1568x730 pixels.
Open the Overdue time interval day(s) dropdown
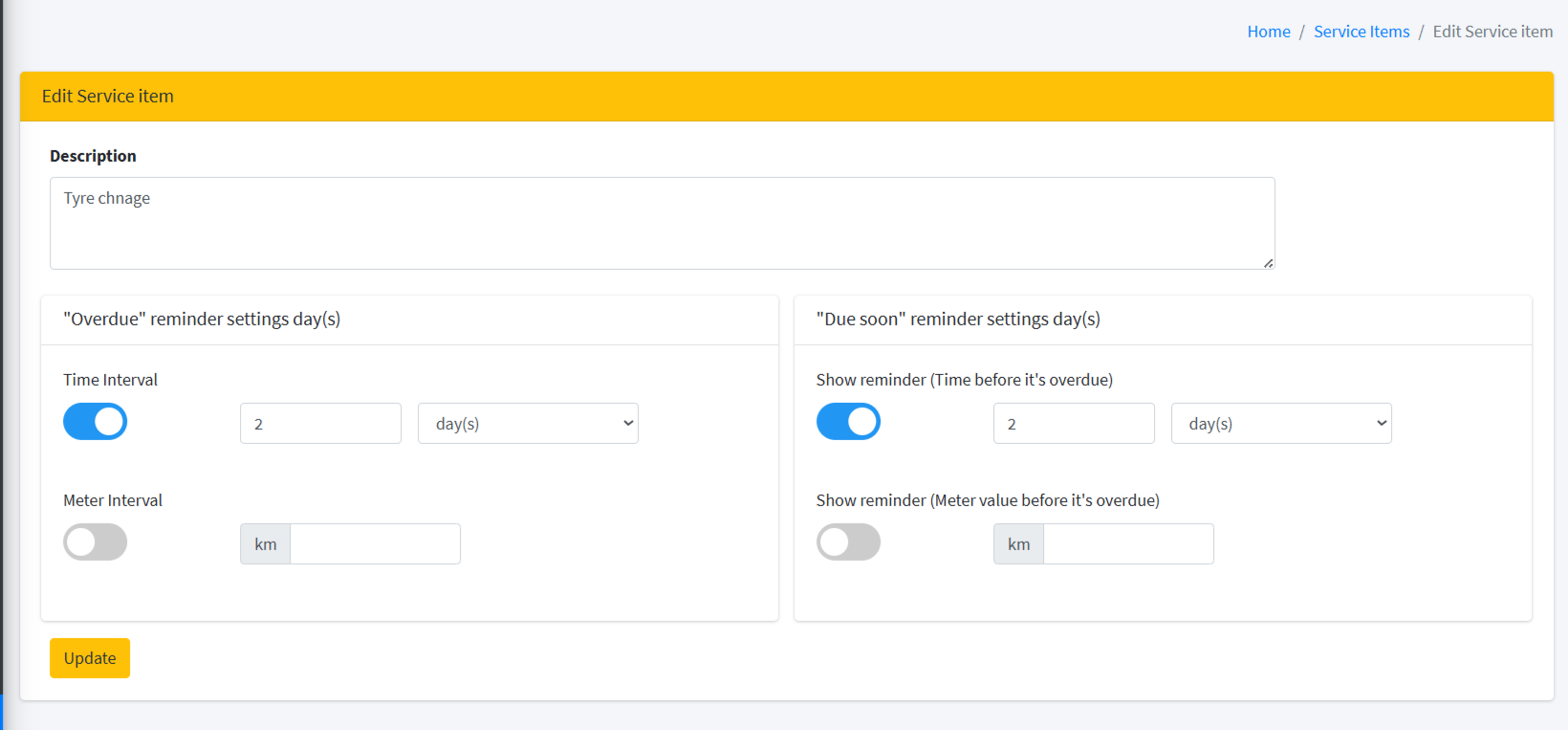tap(528, 424)
